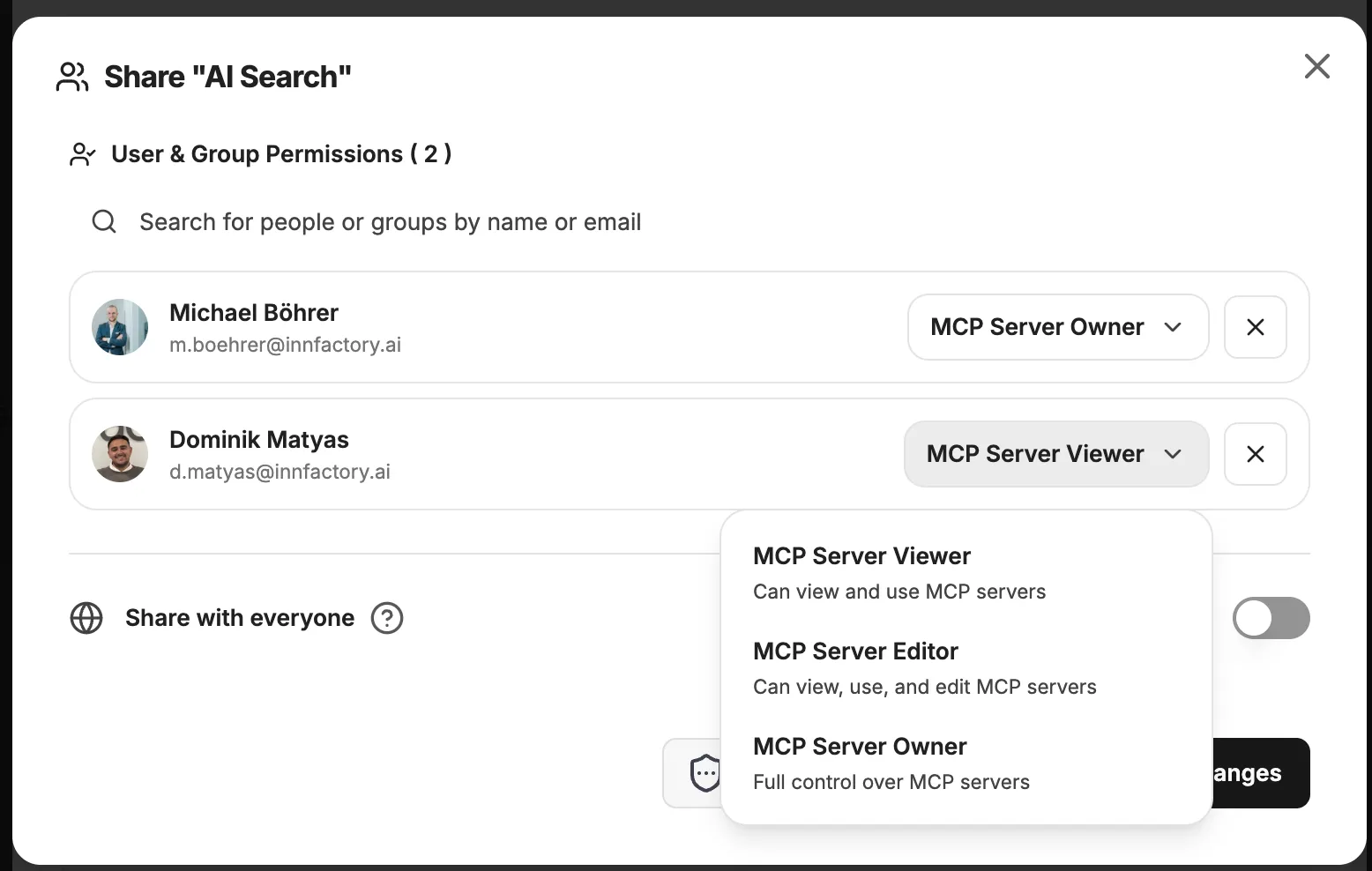Collapse the role dropdown via its chevron

(1173, 454)
